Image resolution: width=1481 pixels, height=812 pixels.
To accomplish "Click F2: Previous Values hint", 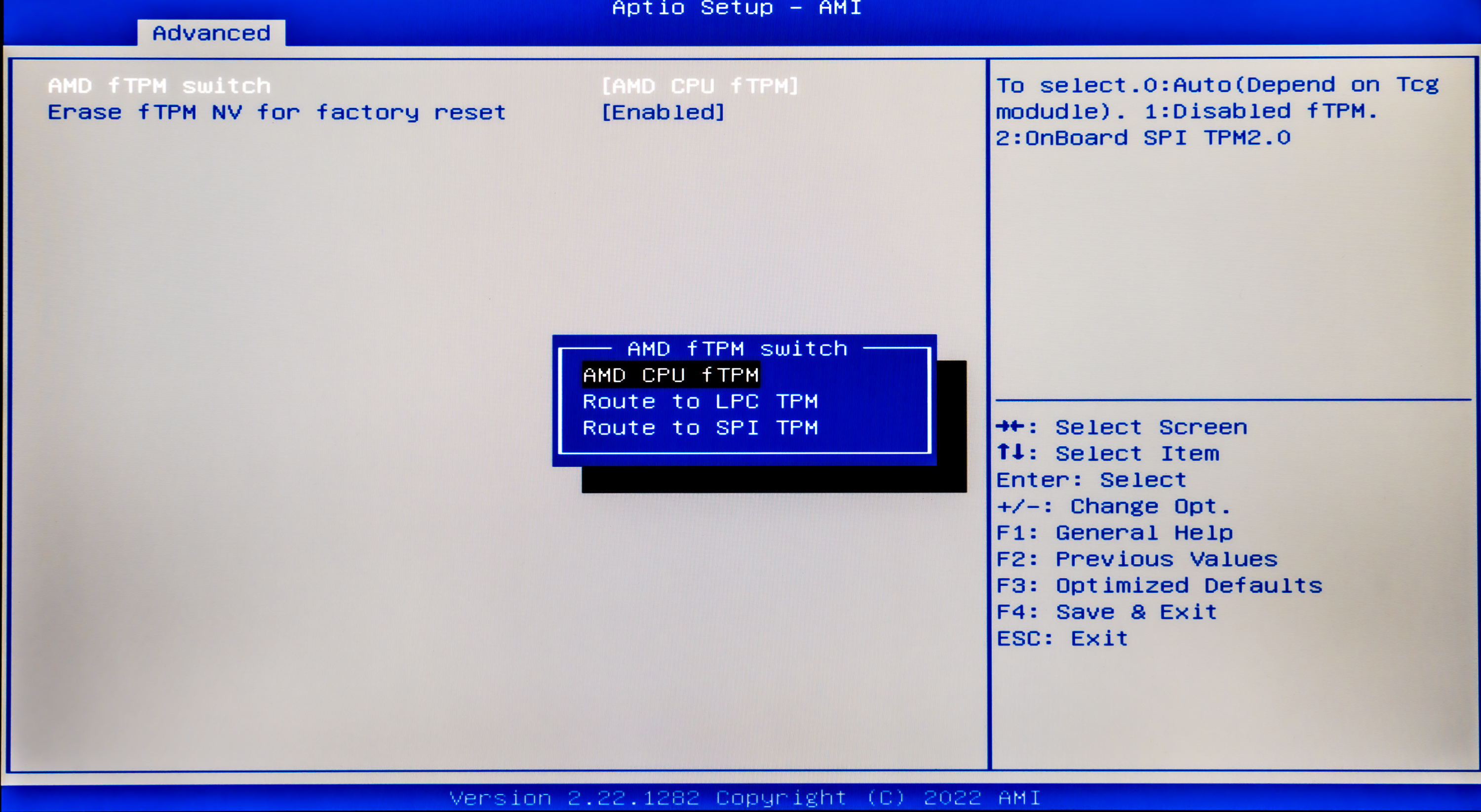I will [x=1136, y=559].
